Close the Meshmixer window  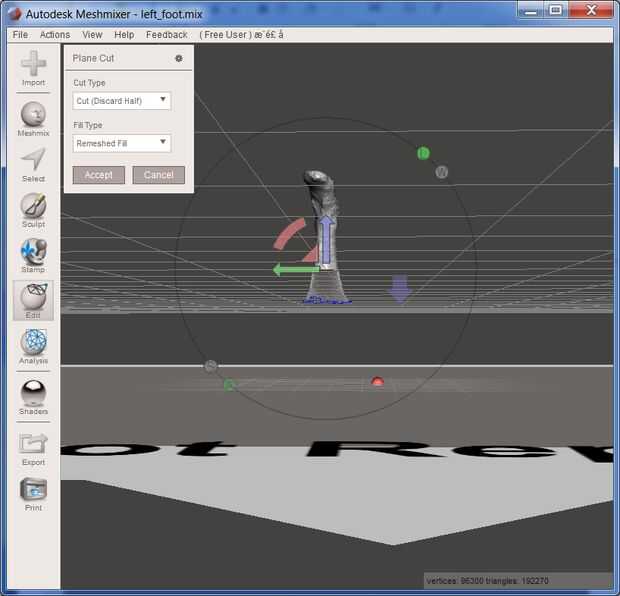(x=591, y=11)
